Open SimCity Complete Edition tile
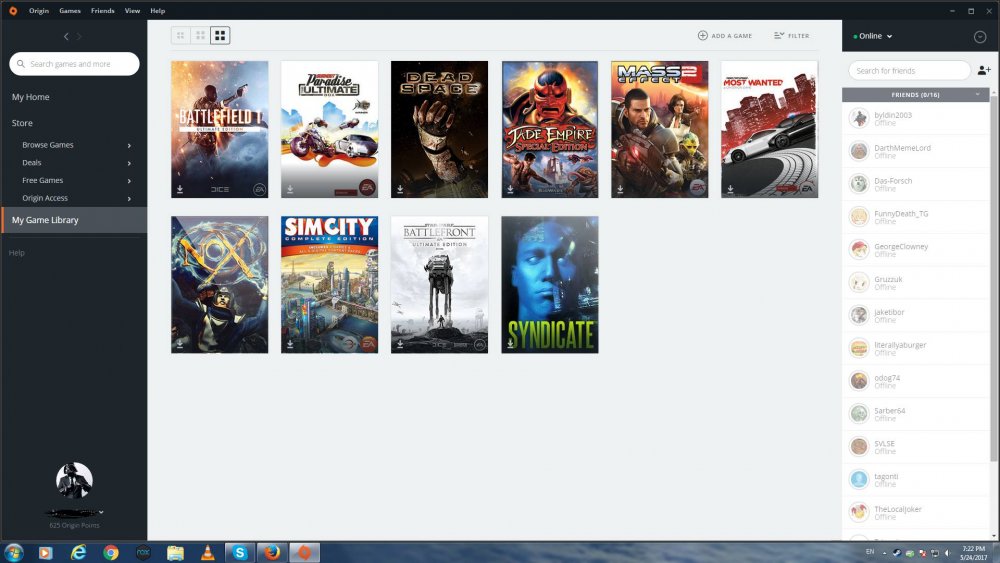Viewport: 1000px width, 563px height. point(330,284)
